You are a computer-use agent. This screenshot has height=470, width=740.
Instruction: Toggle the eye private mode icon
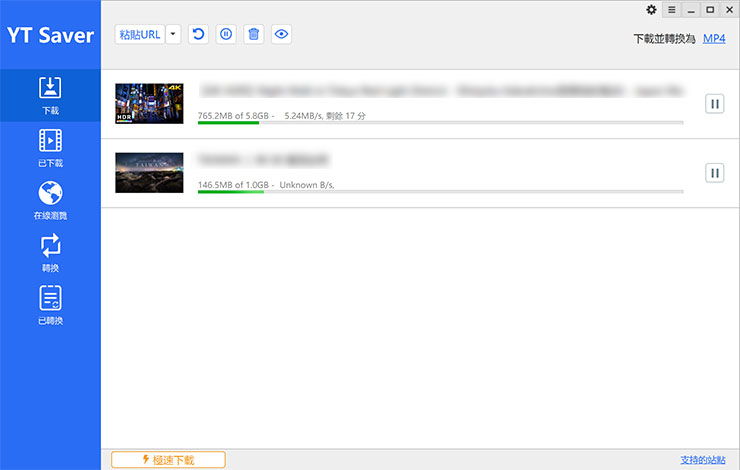(281, 34)
